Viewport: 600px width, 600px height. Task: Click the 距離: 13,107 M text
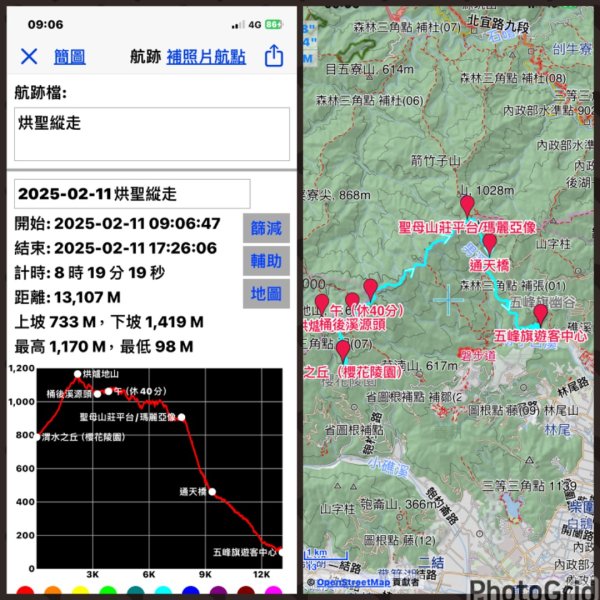67,297
